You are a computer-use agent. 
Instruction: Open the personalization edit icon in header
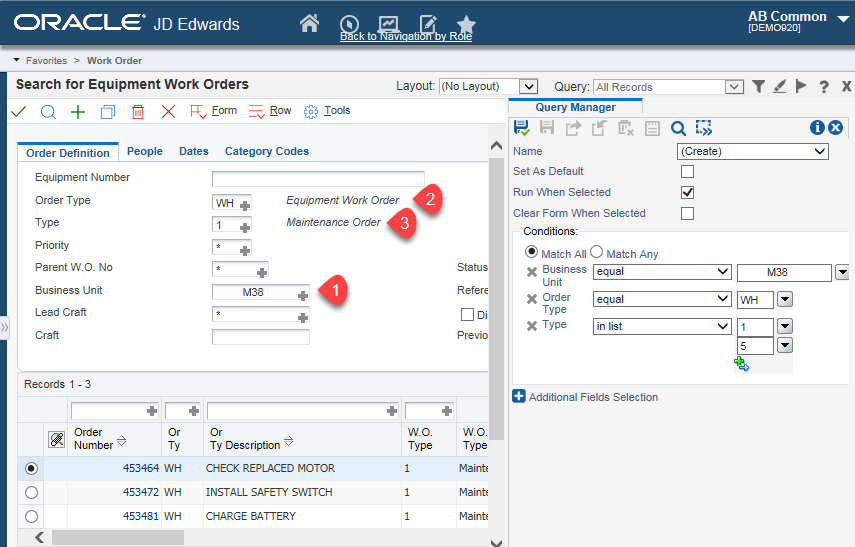point(428,23)
